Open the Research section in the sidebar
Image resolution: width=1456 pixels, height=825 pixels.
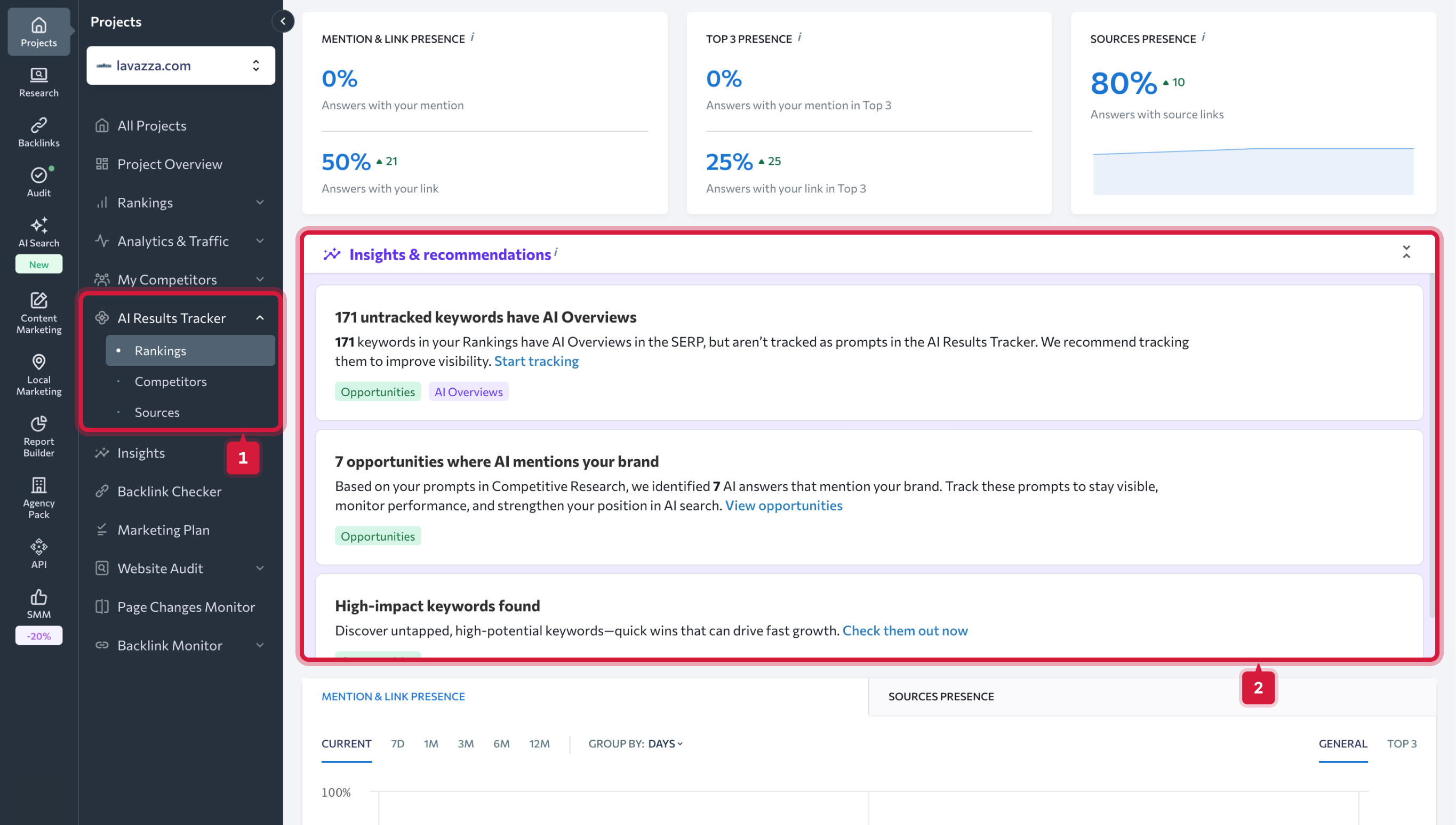[38, 81]
